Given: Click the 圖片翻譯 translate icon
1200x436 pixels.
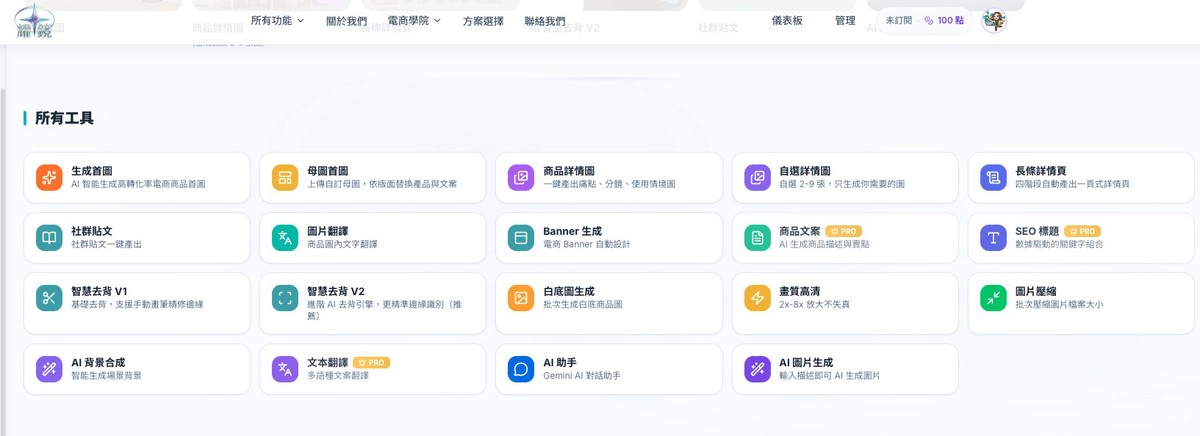Looking at the screenshot, I should click(x=285, y=238).
